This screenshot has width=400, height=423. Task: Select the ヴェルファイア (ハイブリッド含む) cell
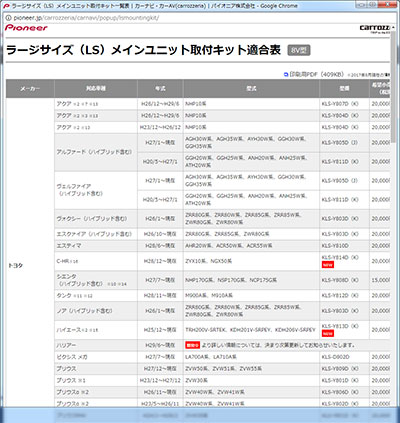pyautogui.click(x=96, y=190)
